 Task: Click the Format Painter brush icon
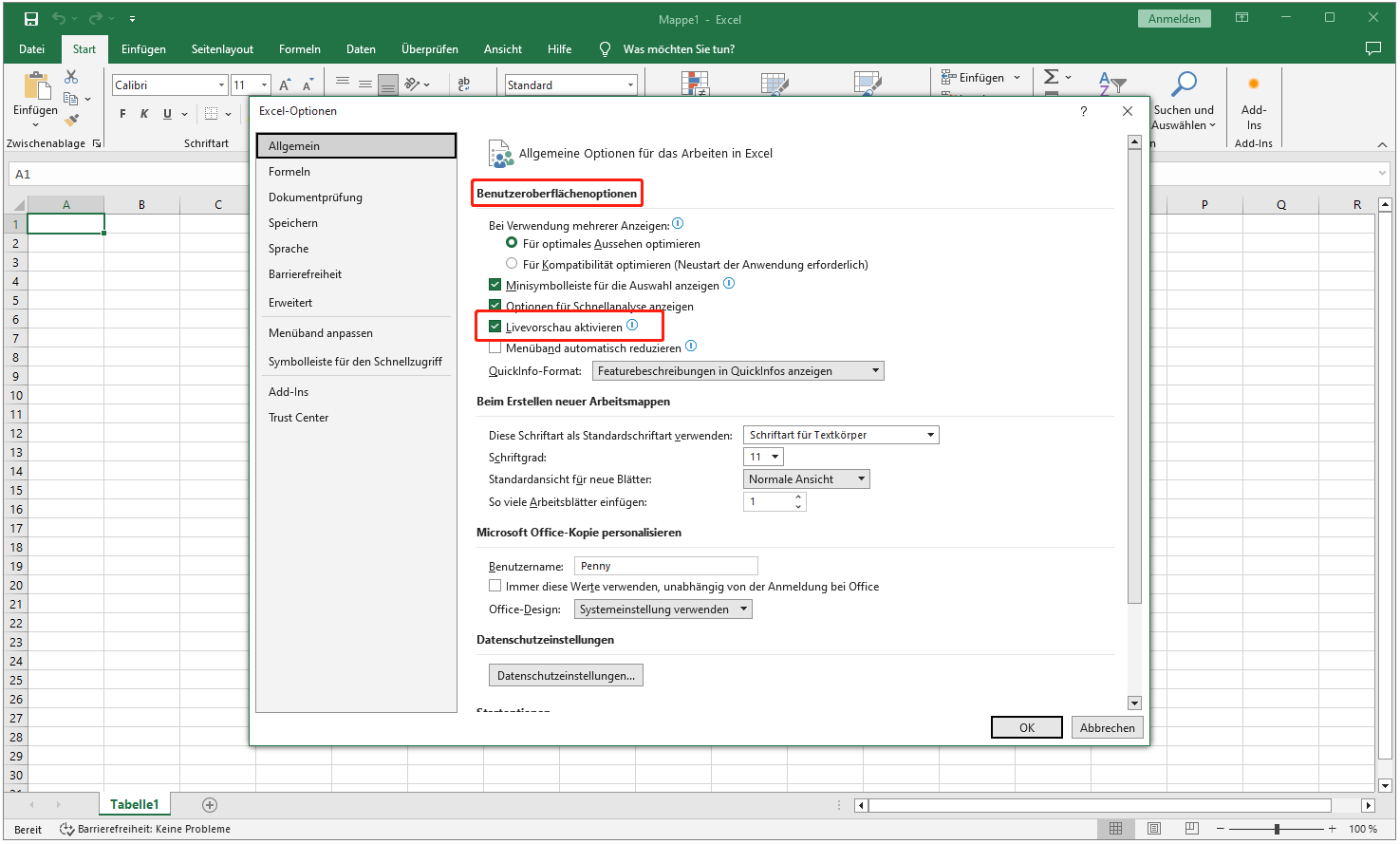[71, 120]
